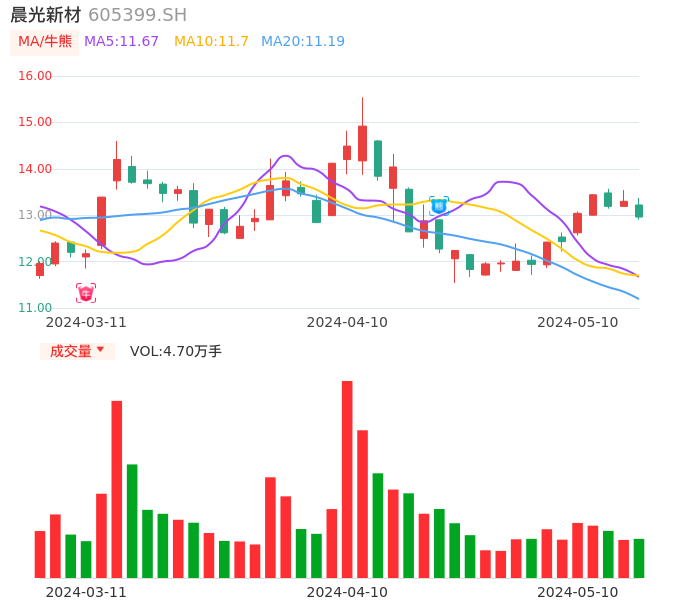Click the 2024-04-10 date label under the volume chart
The image size is (686, 606).
(x=347, y=592)
